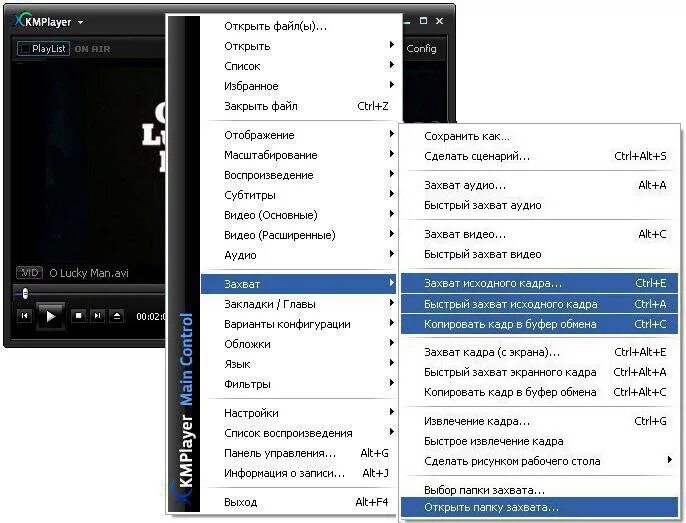686x523 pixels.
Task: Select Сохранить как... in capture submenu
Action: point(539,136)
